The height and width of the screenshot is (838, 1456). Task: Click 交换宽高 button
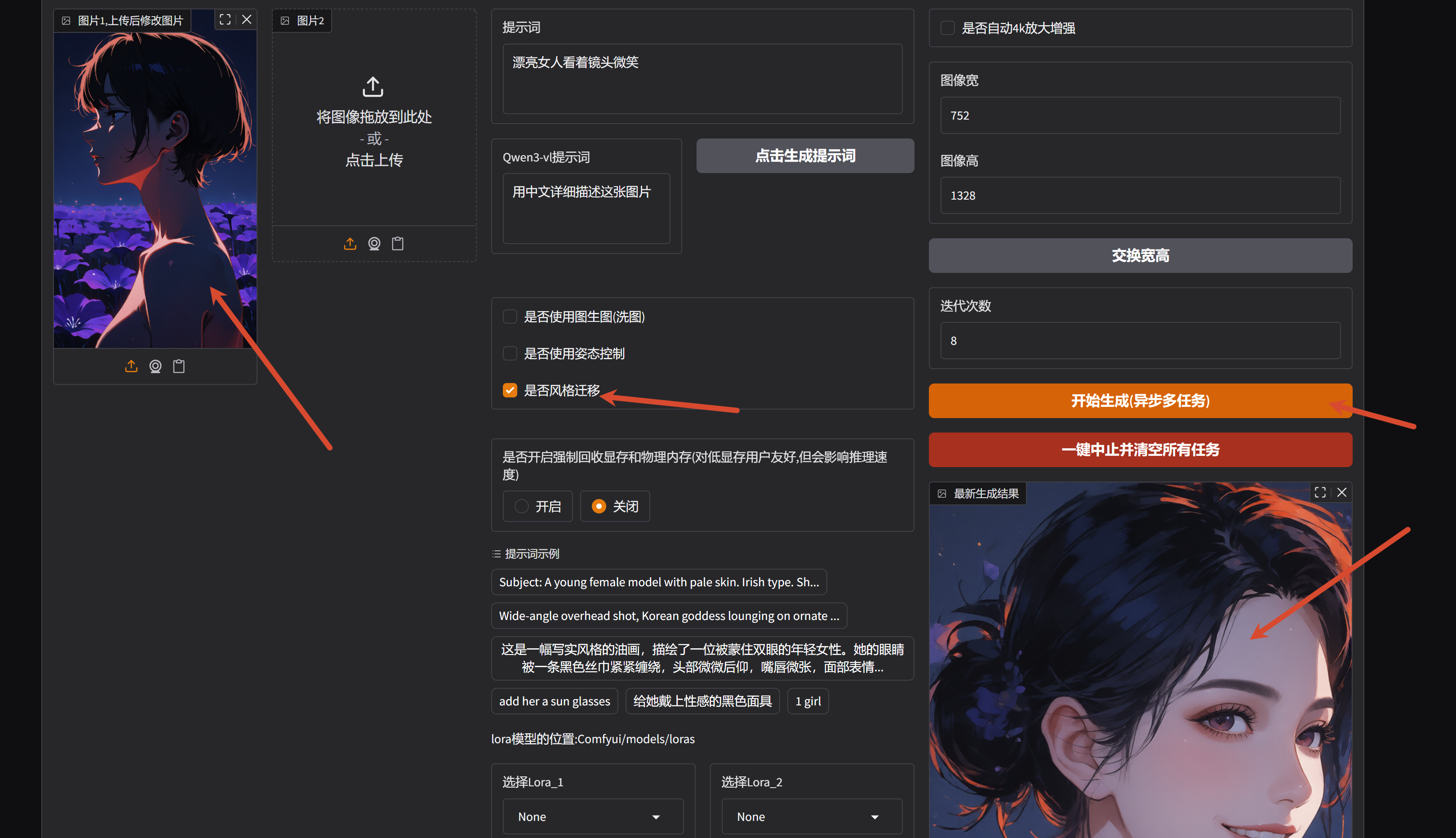tap(1140, 255)
